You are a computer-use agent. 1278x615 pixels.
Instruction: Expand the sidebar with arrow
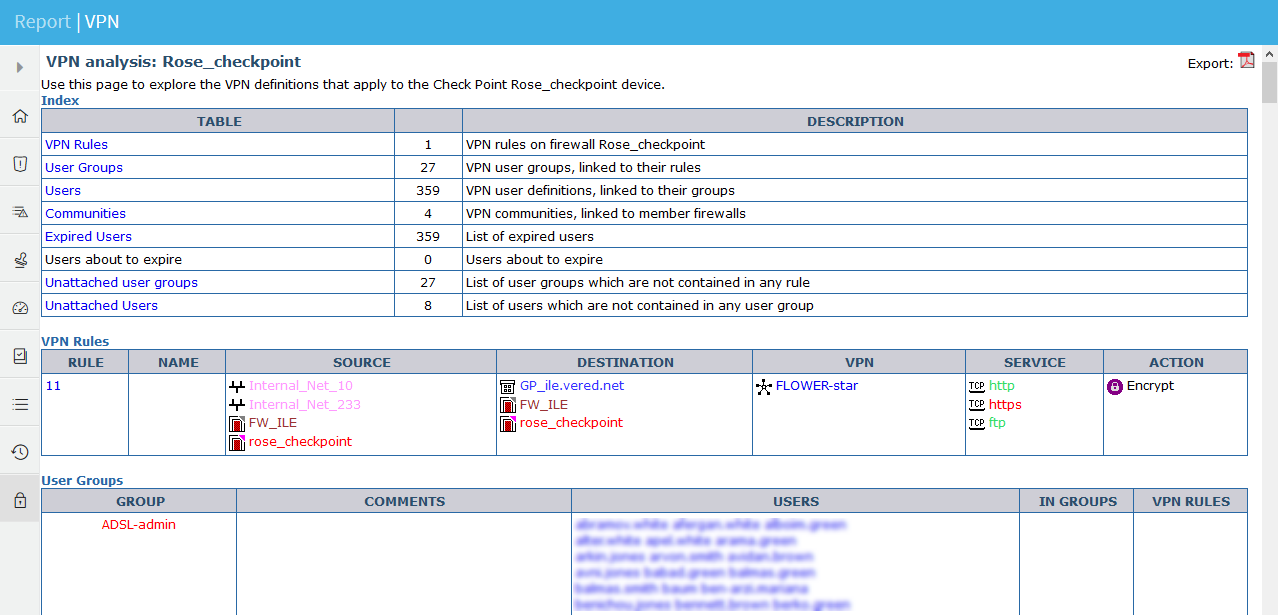[20, 68]
